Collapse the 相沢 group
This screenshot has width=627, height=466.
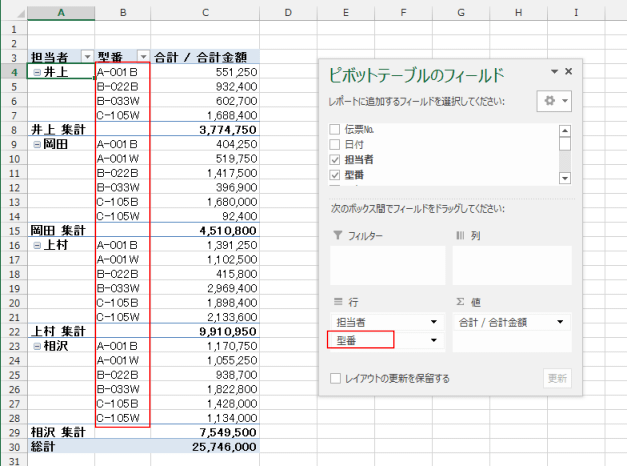[x=37, y=346]
